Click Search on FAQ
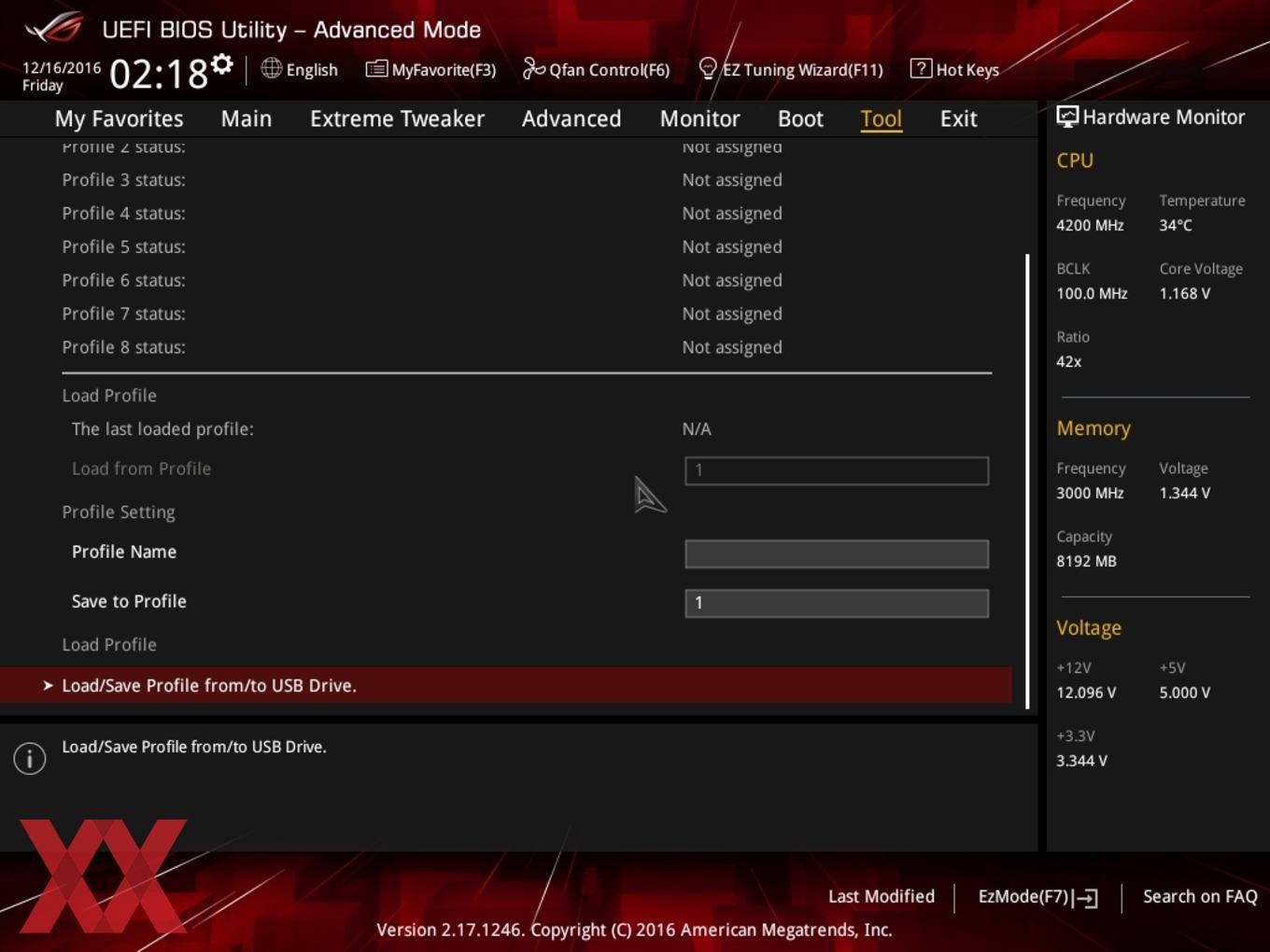The image size is (1270, 952). click(x=1200, y=896)
